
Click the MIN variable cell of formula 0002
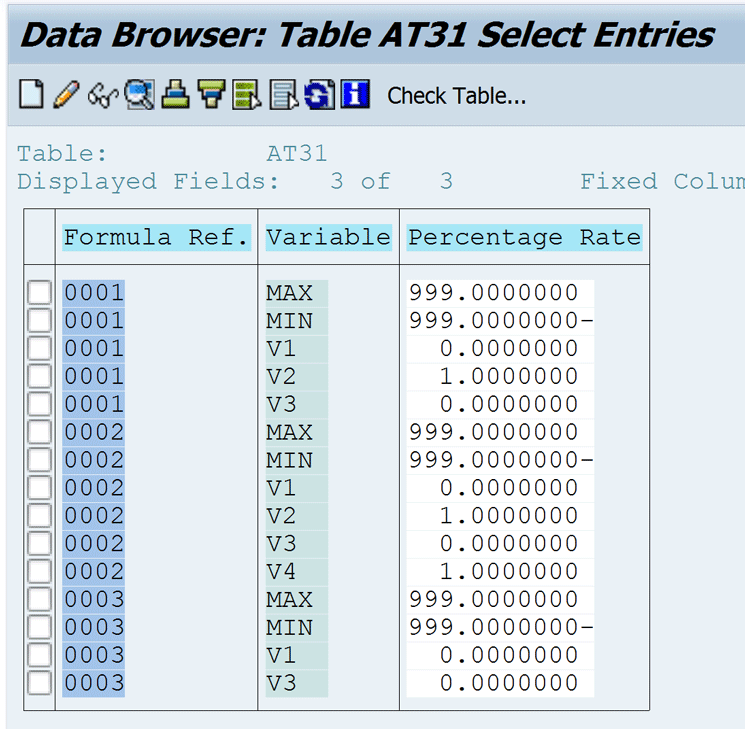[x=296, y=460]
